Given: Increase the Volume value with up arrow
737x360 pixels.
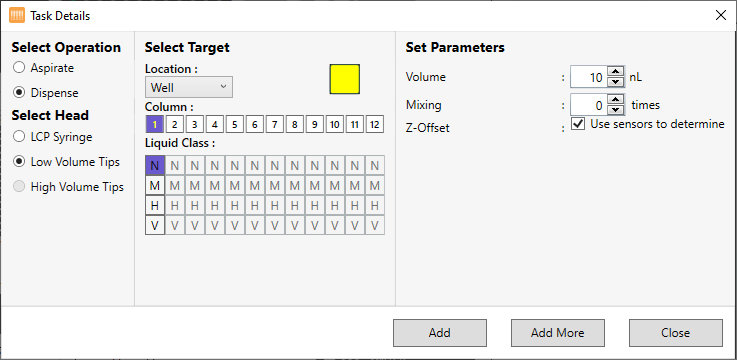Looking at the screenshot, I should [615, 71].
